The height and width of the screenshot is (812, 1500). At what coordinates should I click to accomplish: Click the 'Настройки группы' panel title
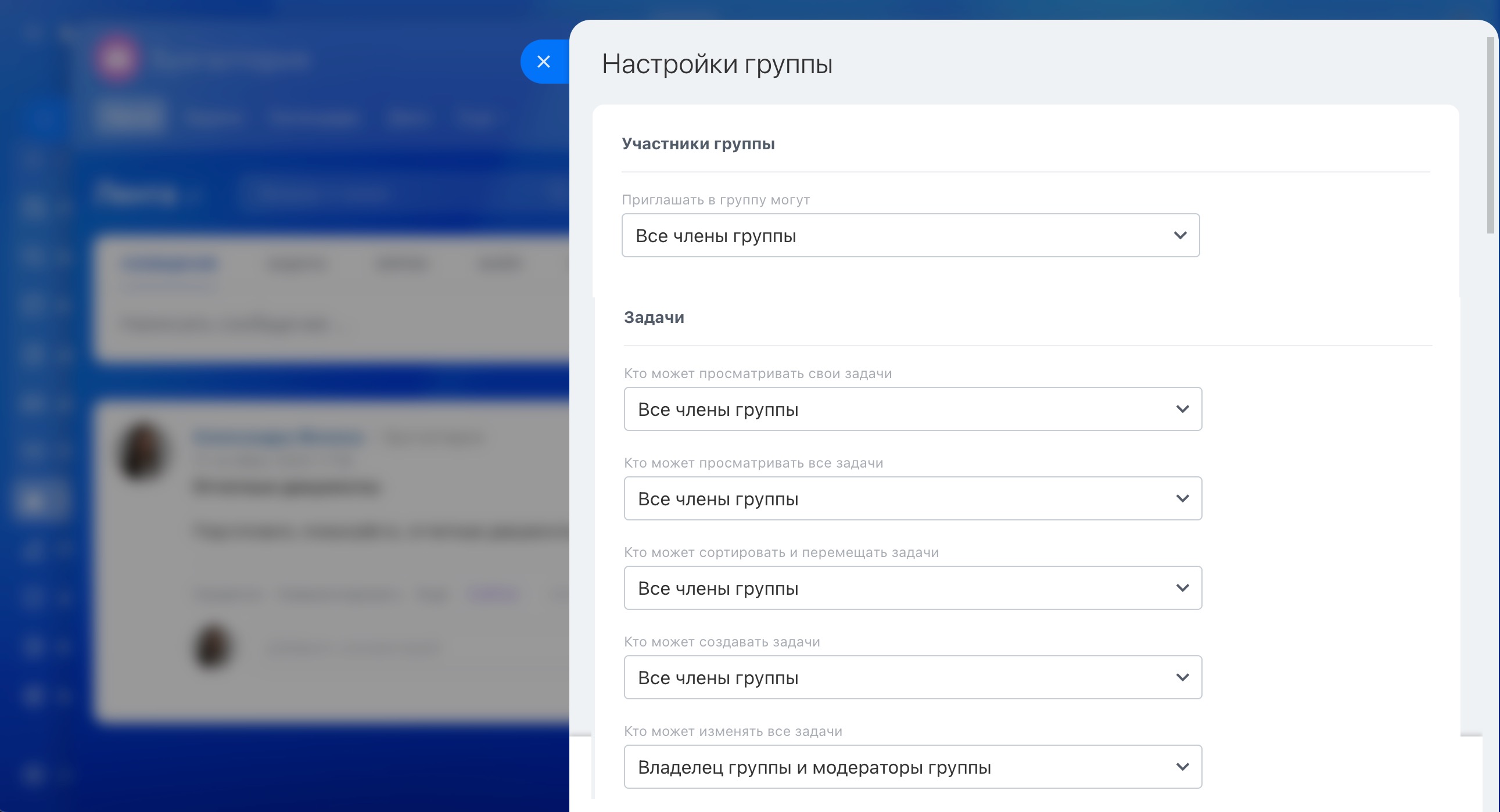tap(717, 64)
